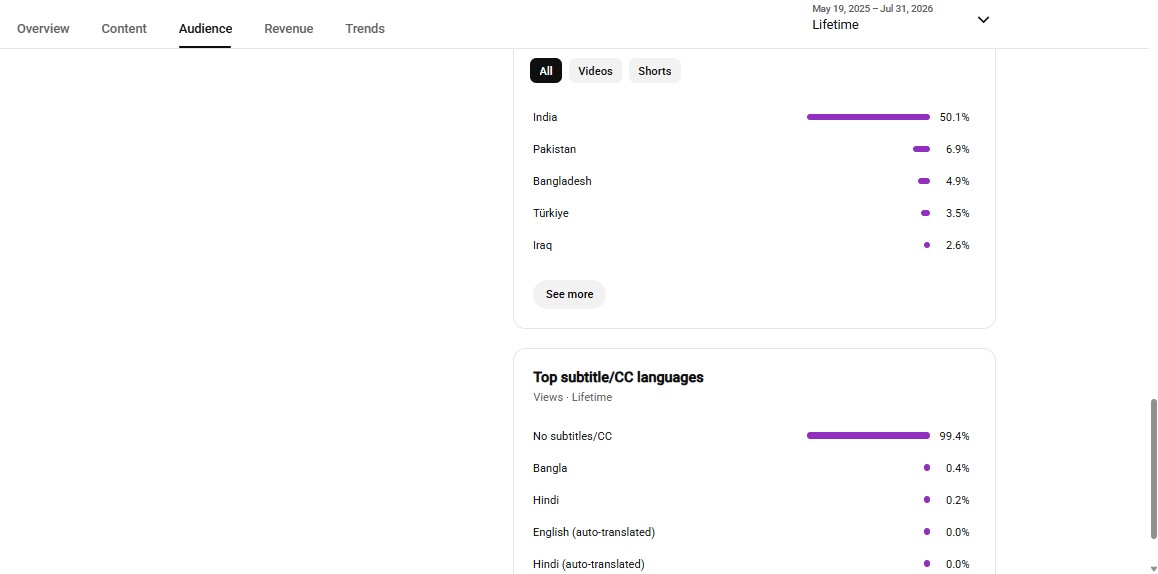Filter geography by Shorts chip
Viewport: 1158px width, 574px height.
pyautogui.click(x=654, y=71)
